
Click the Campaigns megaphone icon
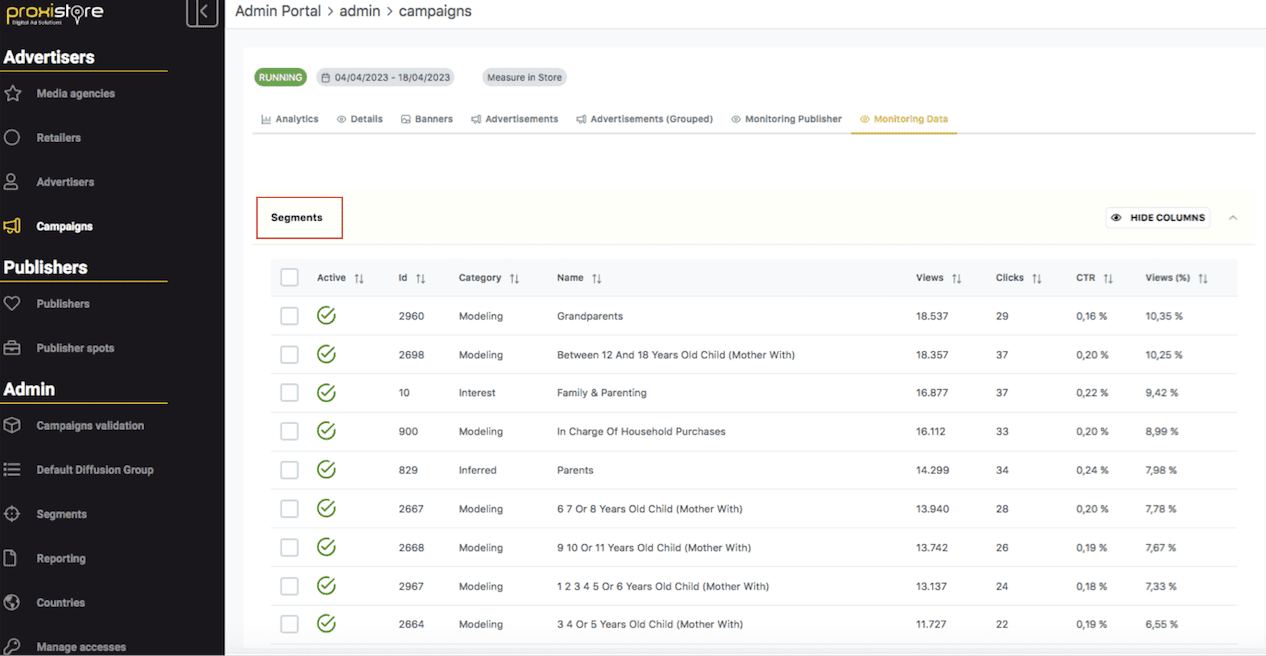(x=12, y=226)
